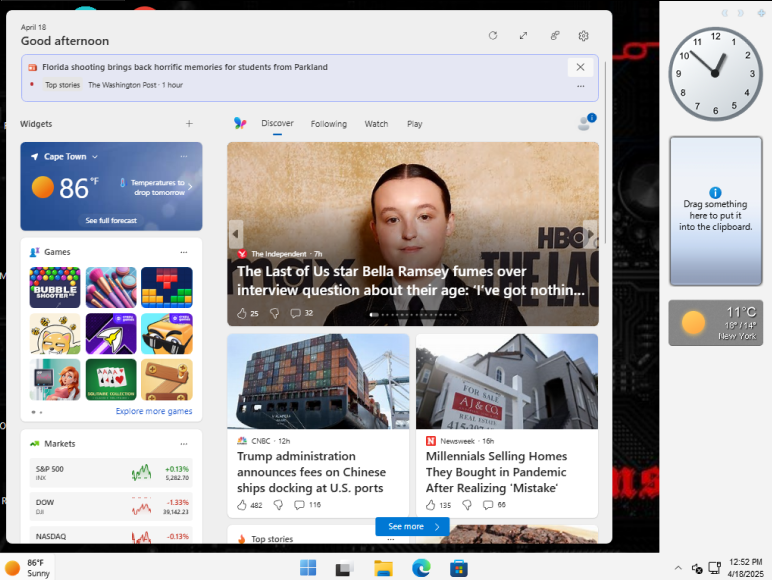This screenshot has width=772, height=580.
Task: Add a widget with the plus icon
Action: coord(189,124)
